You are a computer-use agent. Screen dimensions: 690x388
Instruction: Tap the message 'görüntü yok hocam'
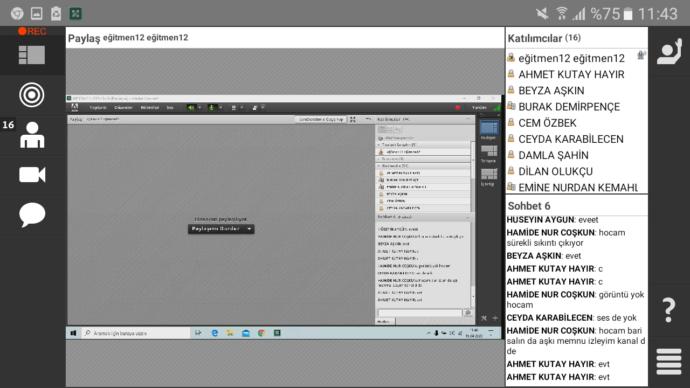(x=576, y=300)
